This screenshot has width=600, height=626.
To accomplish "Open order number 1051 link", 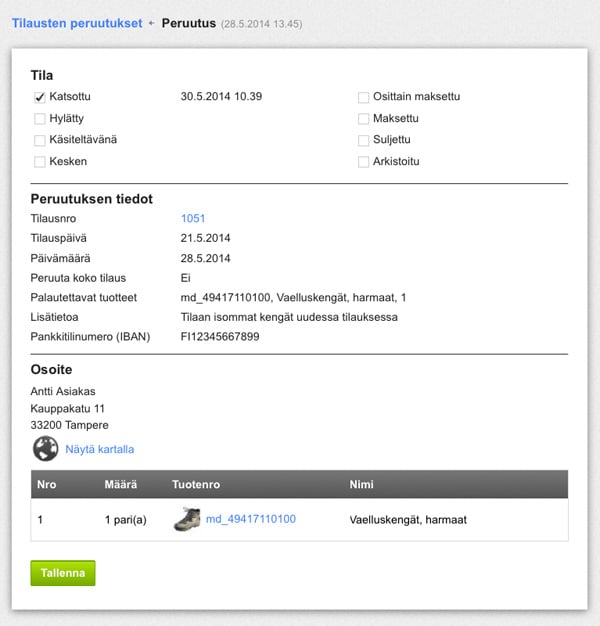I will pos(193,218).
